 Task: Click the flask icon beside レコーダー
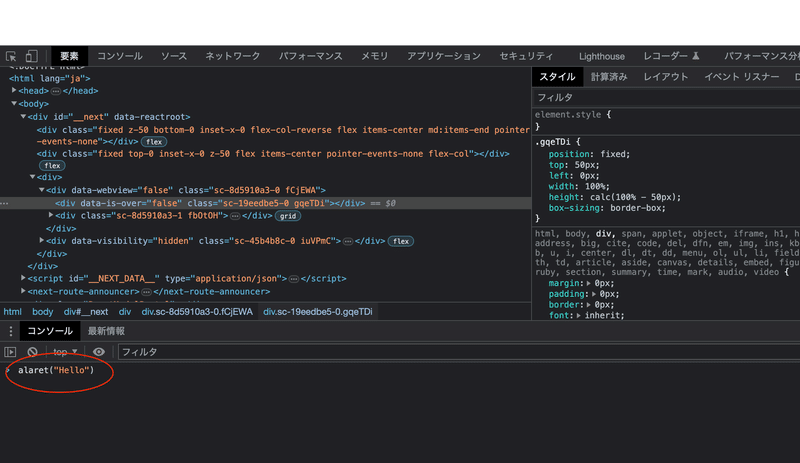pyautogui.click(x=695, y=56)
